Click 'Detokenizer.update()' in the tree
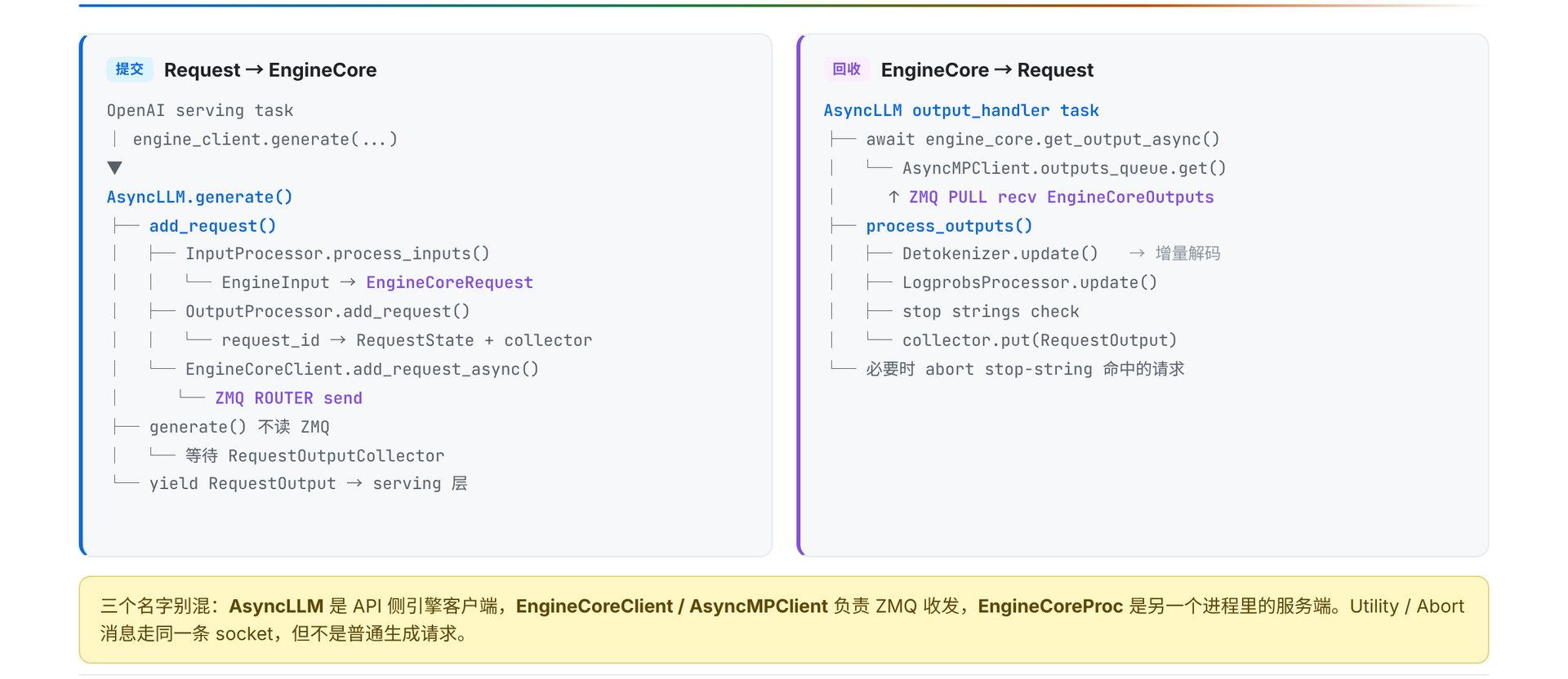1568x679 pixels. (x=1000, y=254)
